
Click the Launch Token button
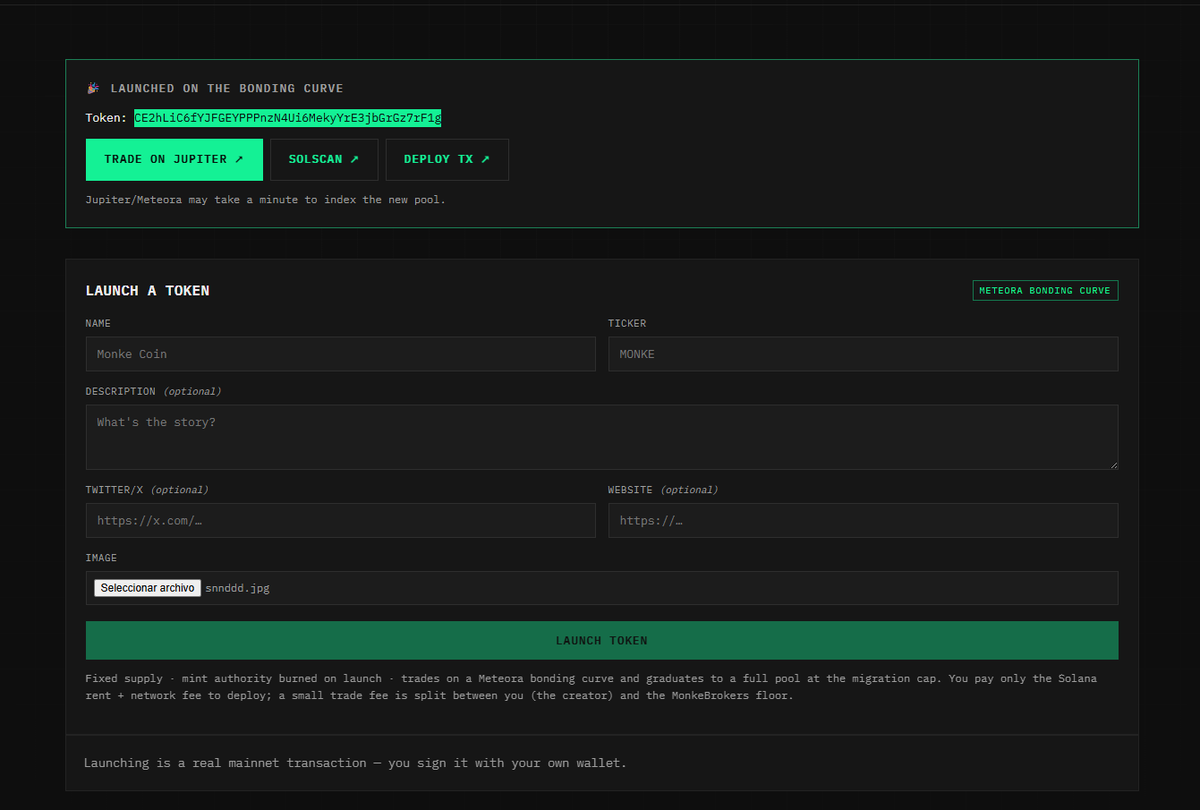pyautogui.click(x=602, y=640)
